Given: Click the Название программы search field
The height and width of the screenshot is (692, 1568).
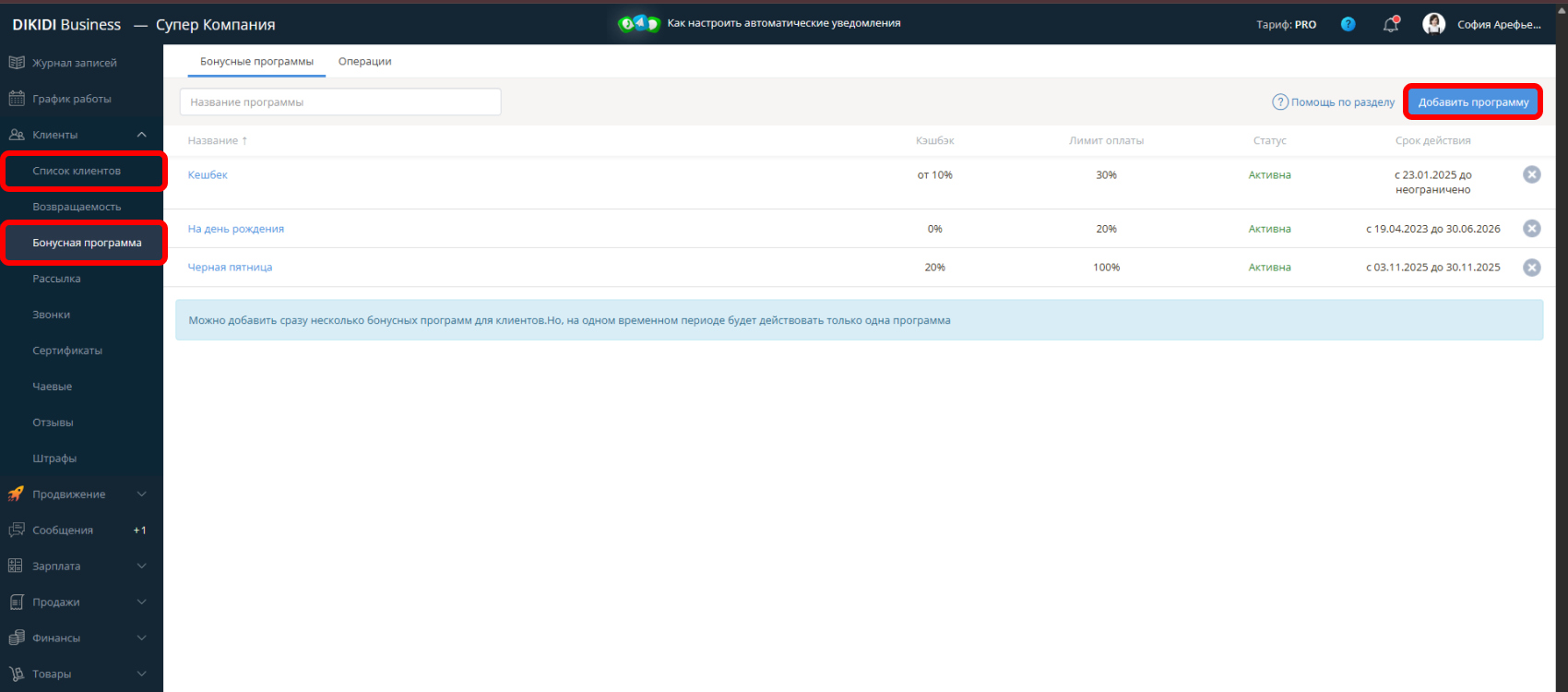Looking at the screenshot, I should tap(340, 102).
